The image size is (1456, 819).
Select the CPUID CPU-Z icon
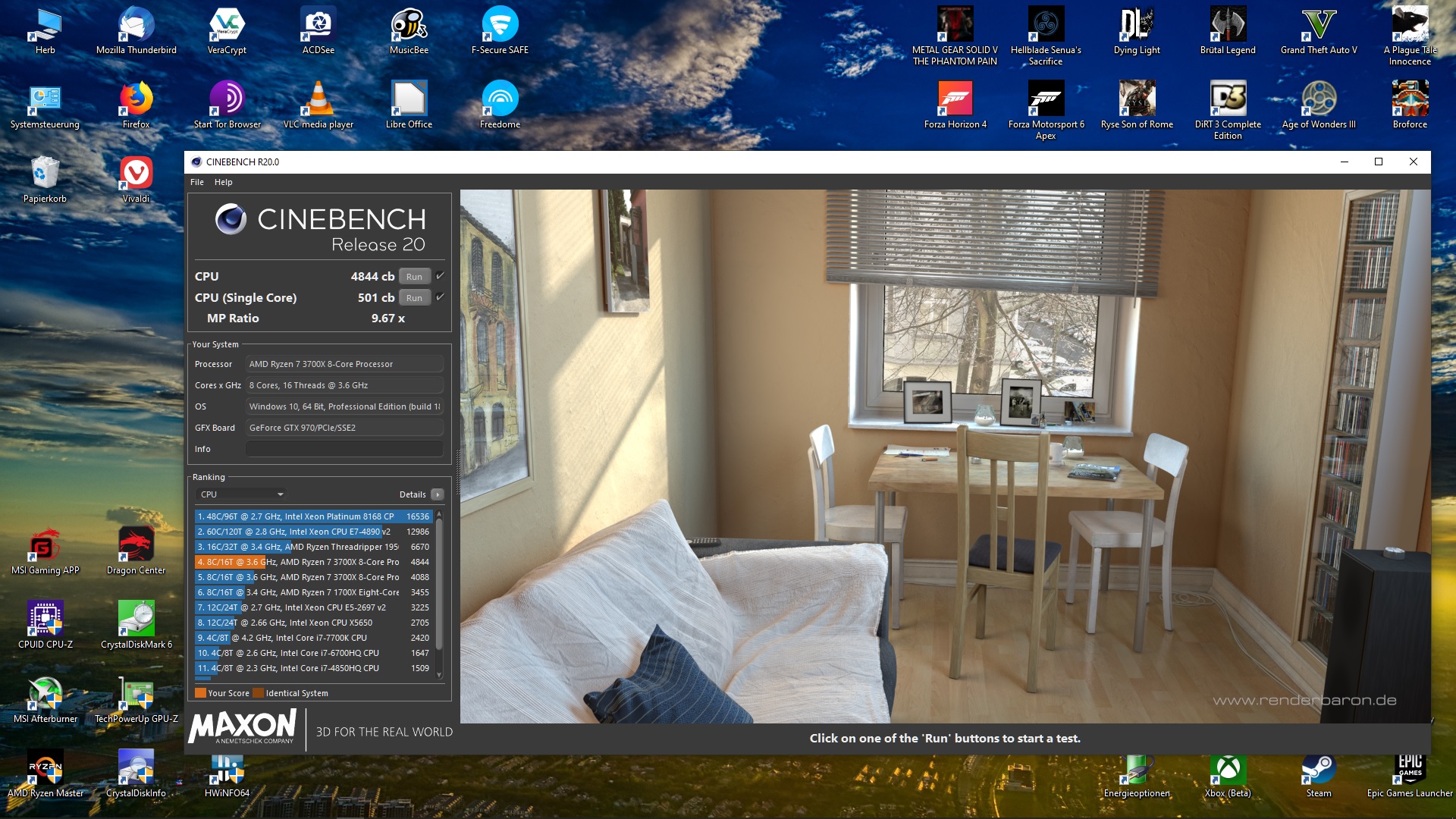(x=45, y=625)
